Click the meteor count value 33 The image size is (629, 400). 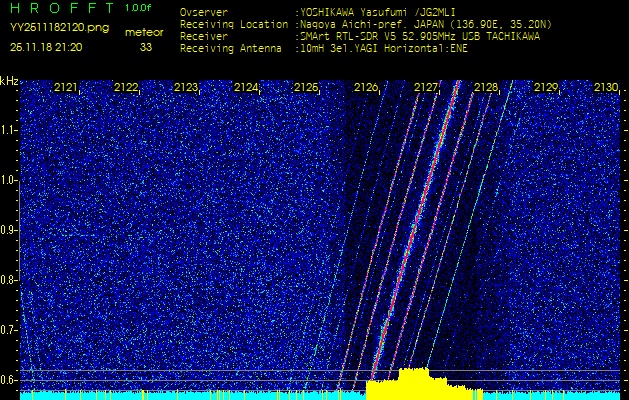(146, 47)
